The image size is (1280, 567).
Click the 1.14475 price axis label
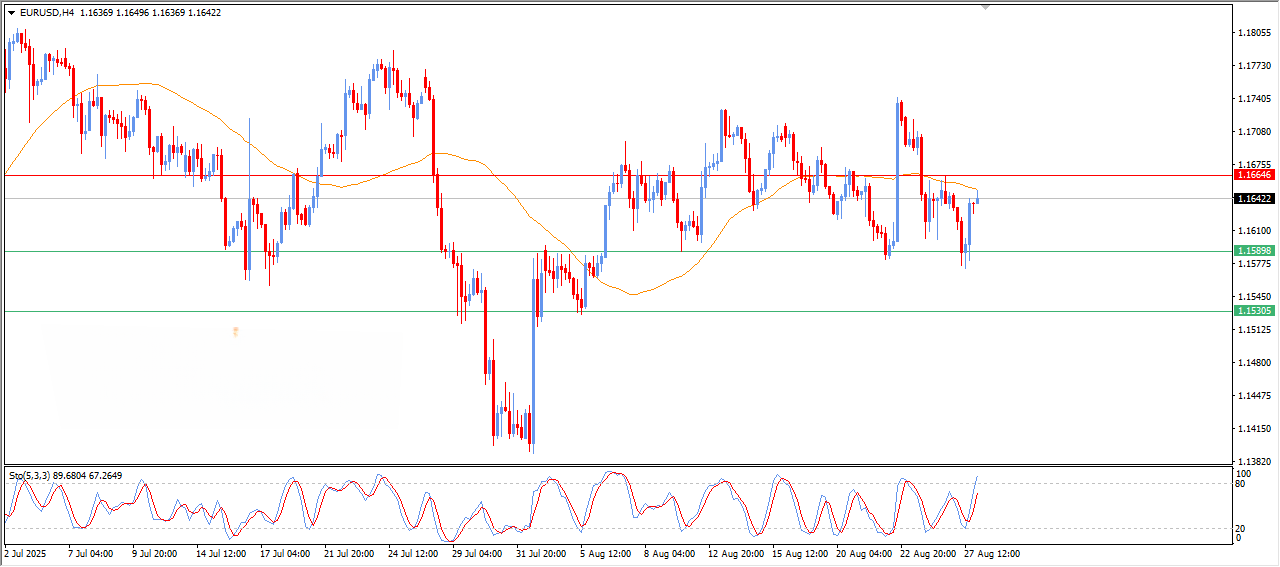(x=1254, y=396)
